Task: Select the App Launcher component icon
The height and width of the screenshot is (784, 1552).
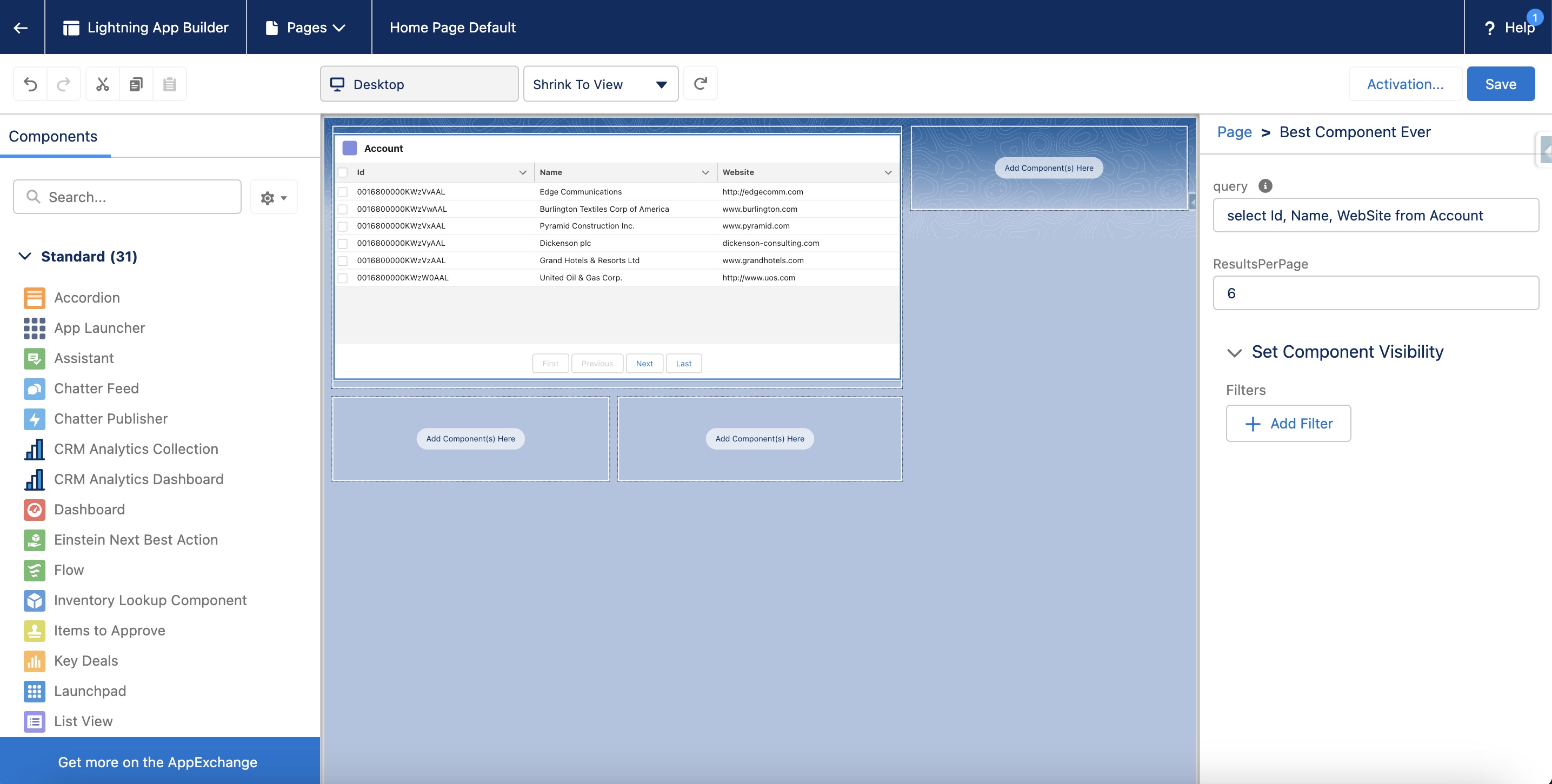Action: click(35, 327)
